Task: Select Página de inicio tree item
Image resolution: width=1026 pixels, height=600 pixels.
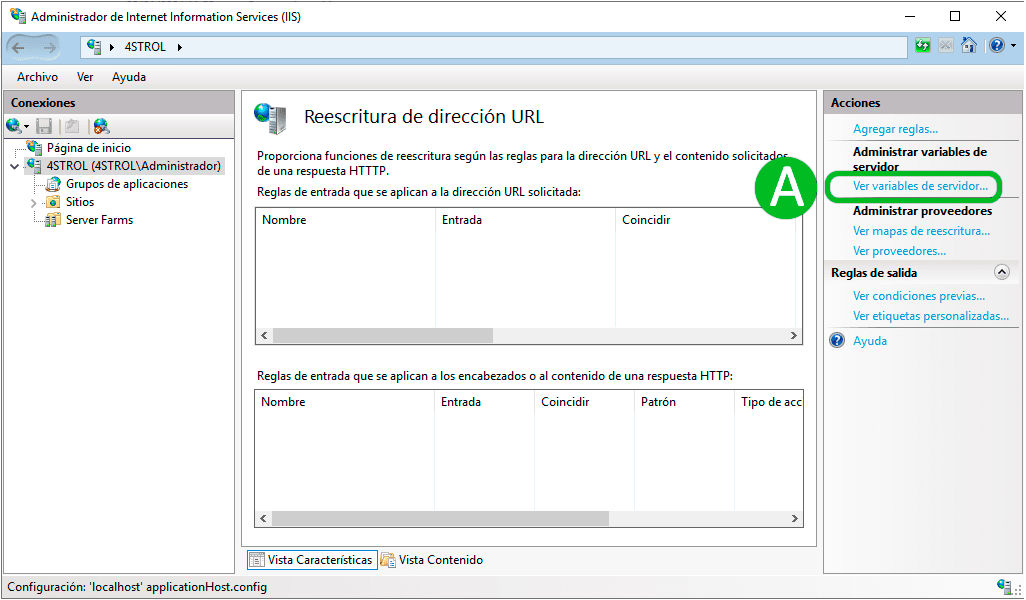Action: tap(89, 148)
